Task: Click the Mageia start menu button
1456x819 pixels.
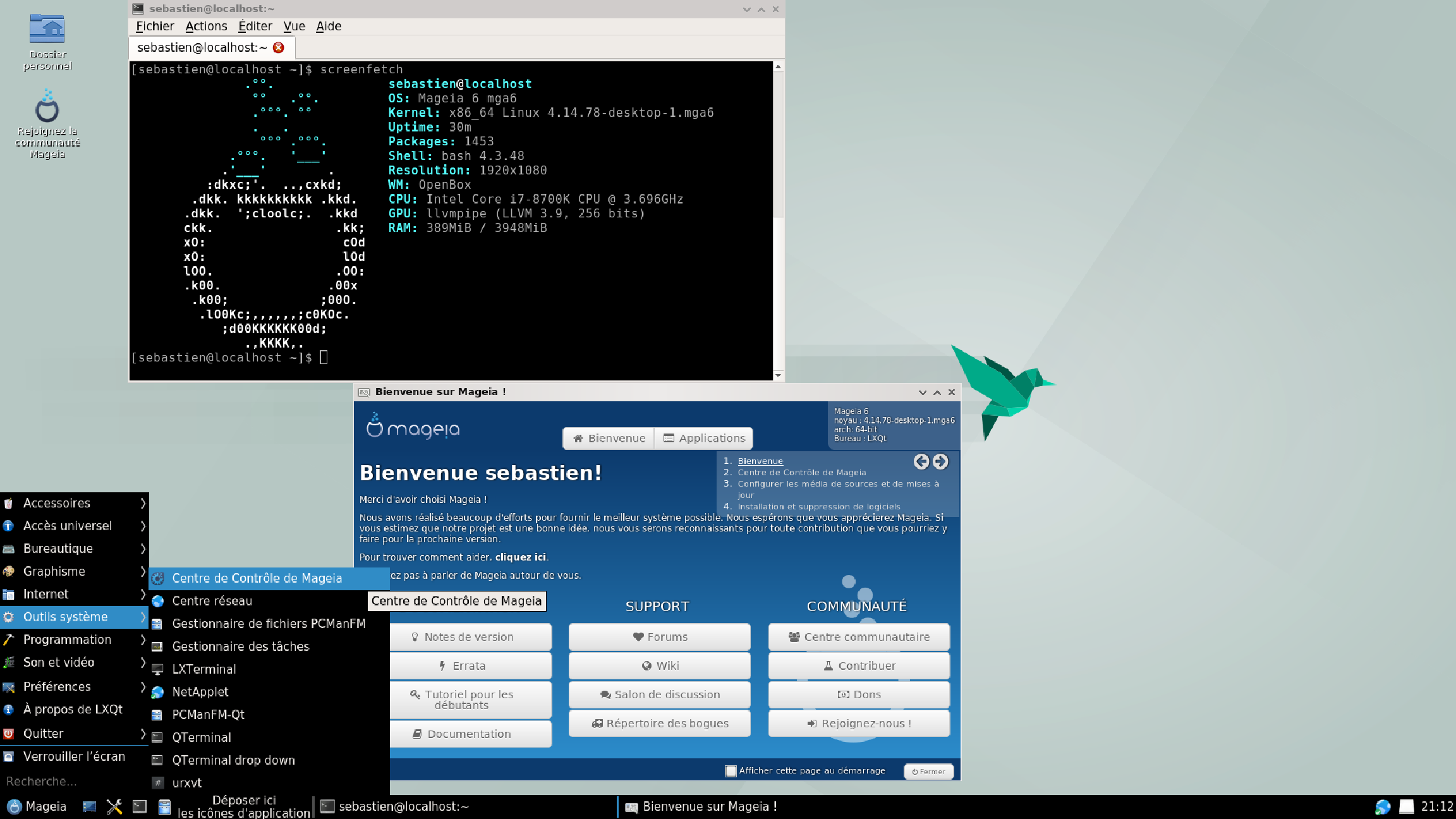Action: [x=37, y=806]
